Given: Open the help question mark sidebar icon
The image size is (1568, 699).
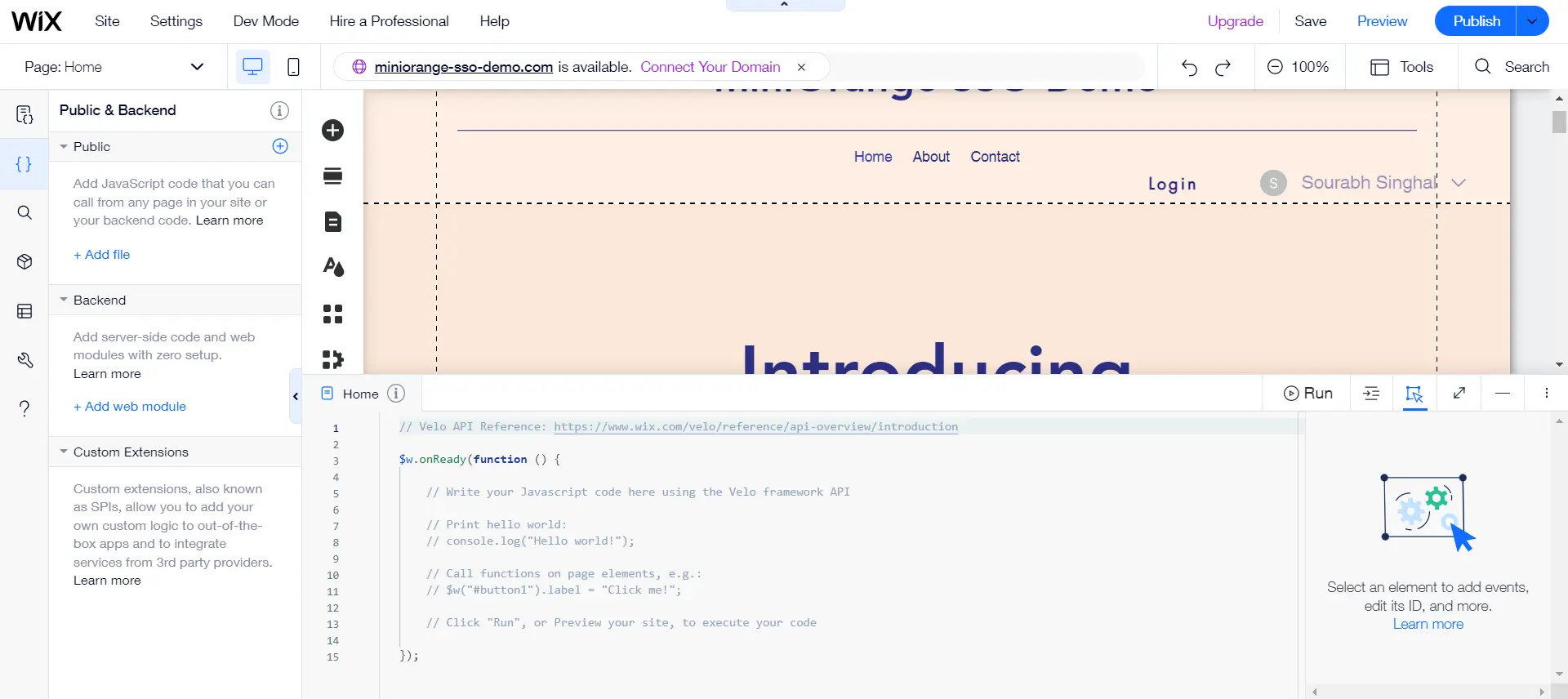Looking at the screenshot, I should pyautogui.click(x=24, y=408).
